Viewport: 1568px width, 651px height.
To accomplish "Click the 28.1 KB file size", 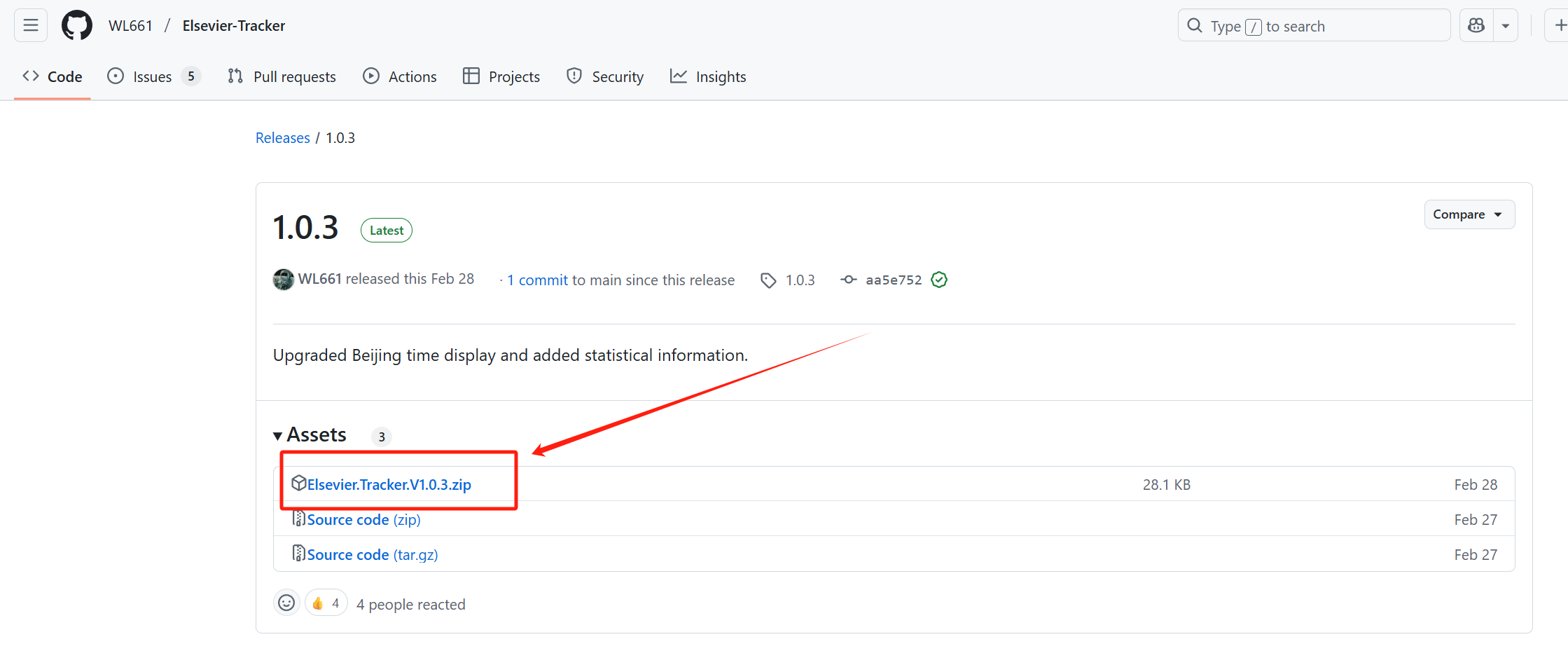I will (1167, 485).
